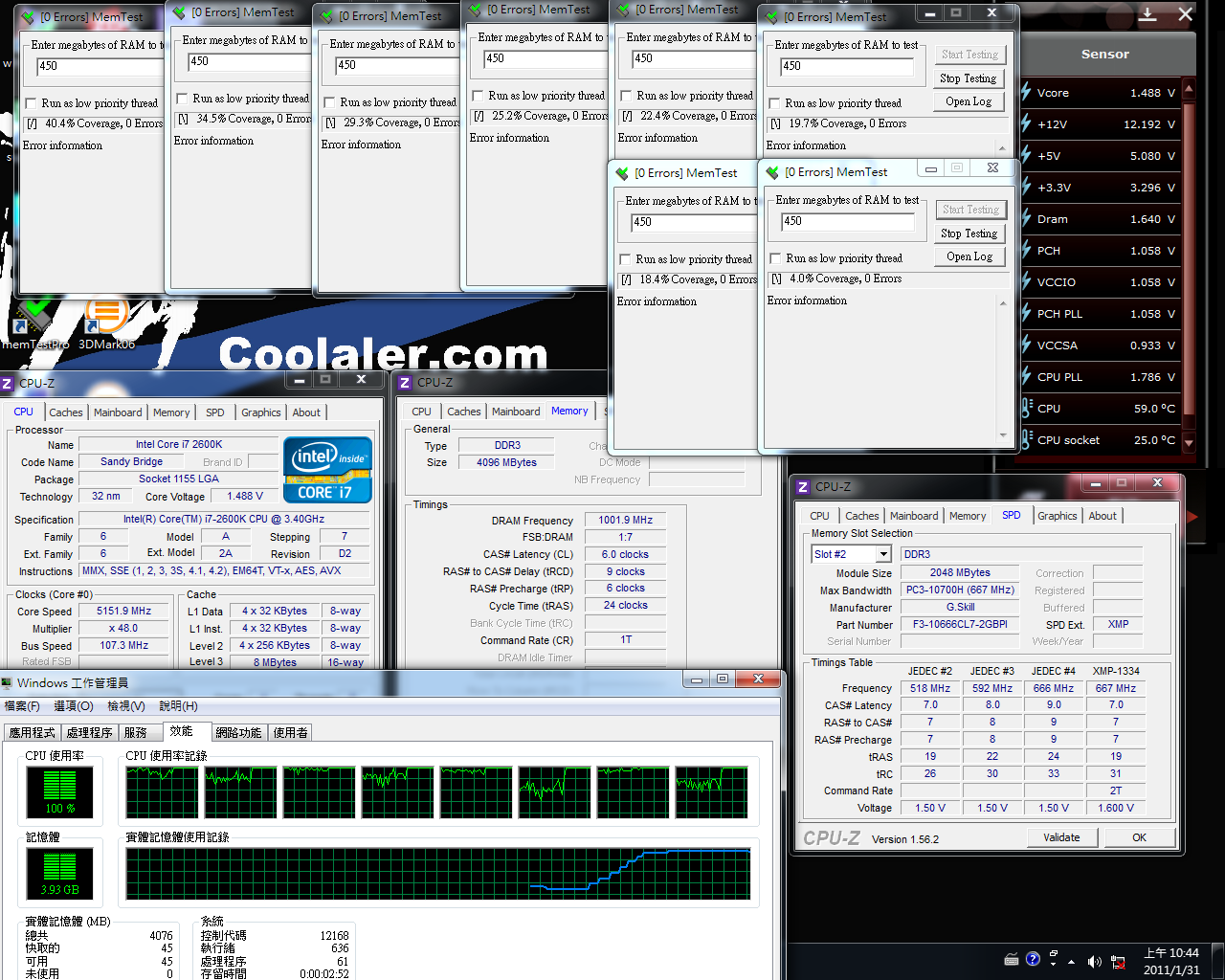The image size is (1225, 980).
Task: Switch to 網路功能 tab in Task Manager
Action: point(238,732)
